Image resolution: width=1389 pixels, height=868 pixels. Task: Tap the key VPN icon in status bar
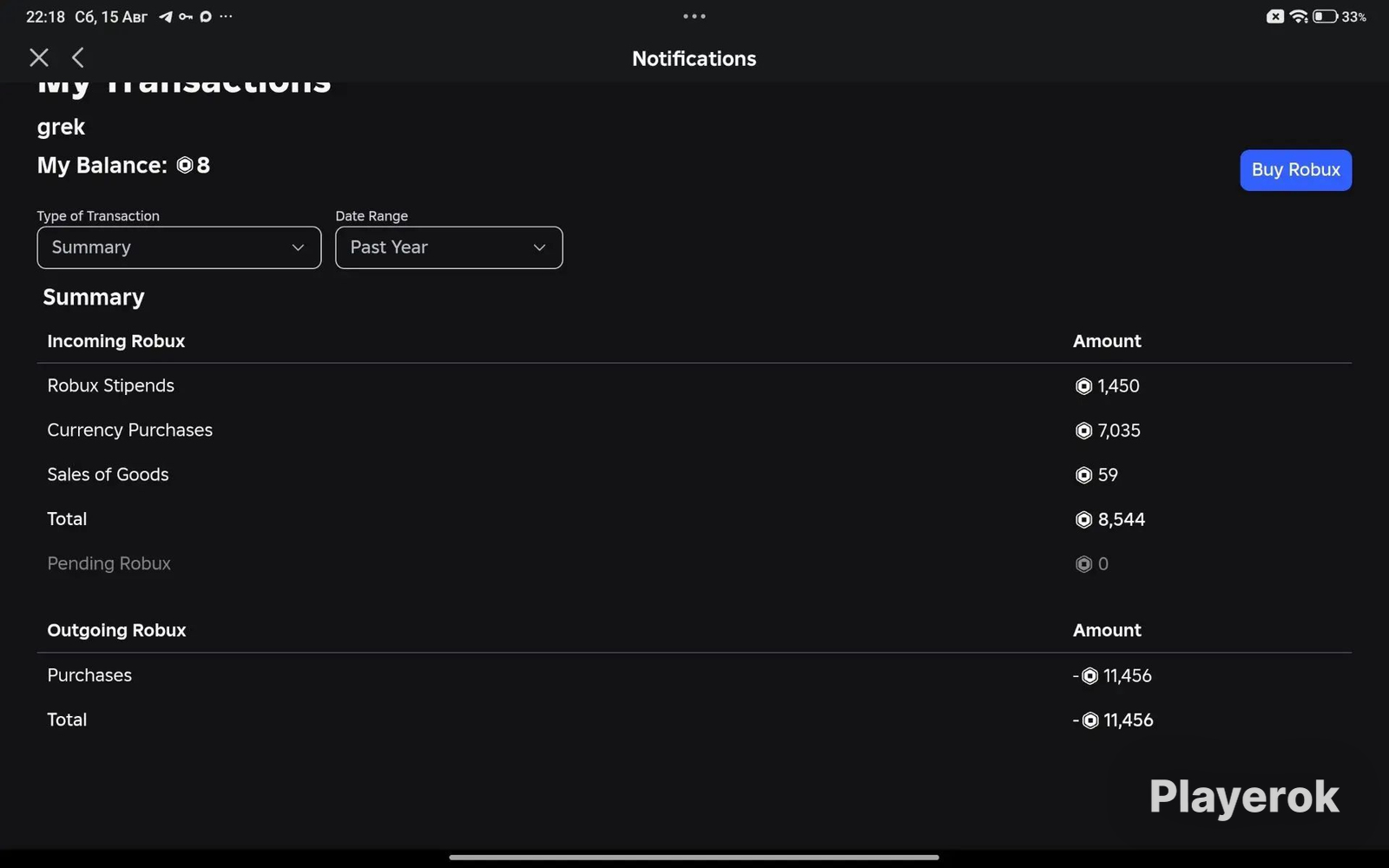pyautogui.click(x=186, y=16)
